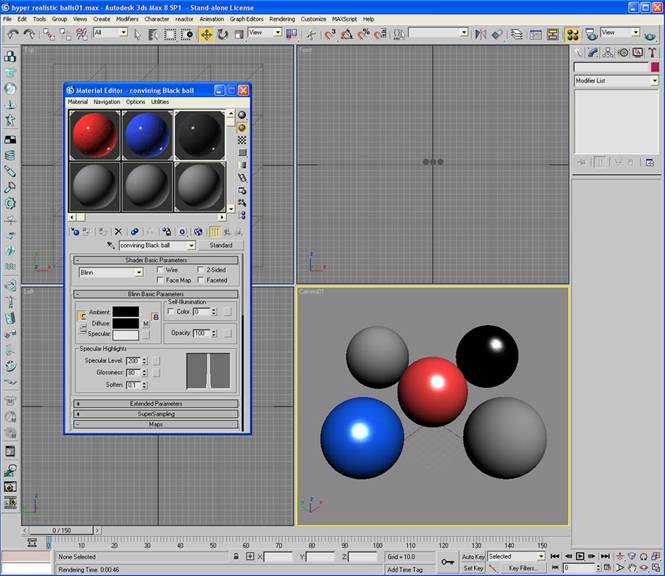Toggle the Self-Illumination Color checkbox
This screenshot has width=665, height=576.
(171, 311)
